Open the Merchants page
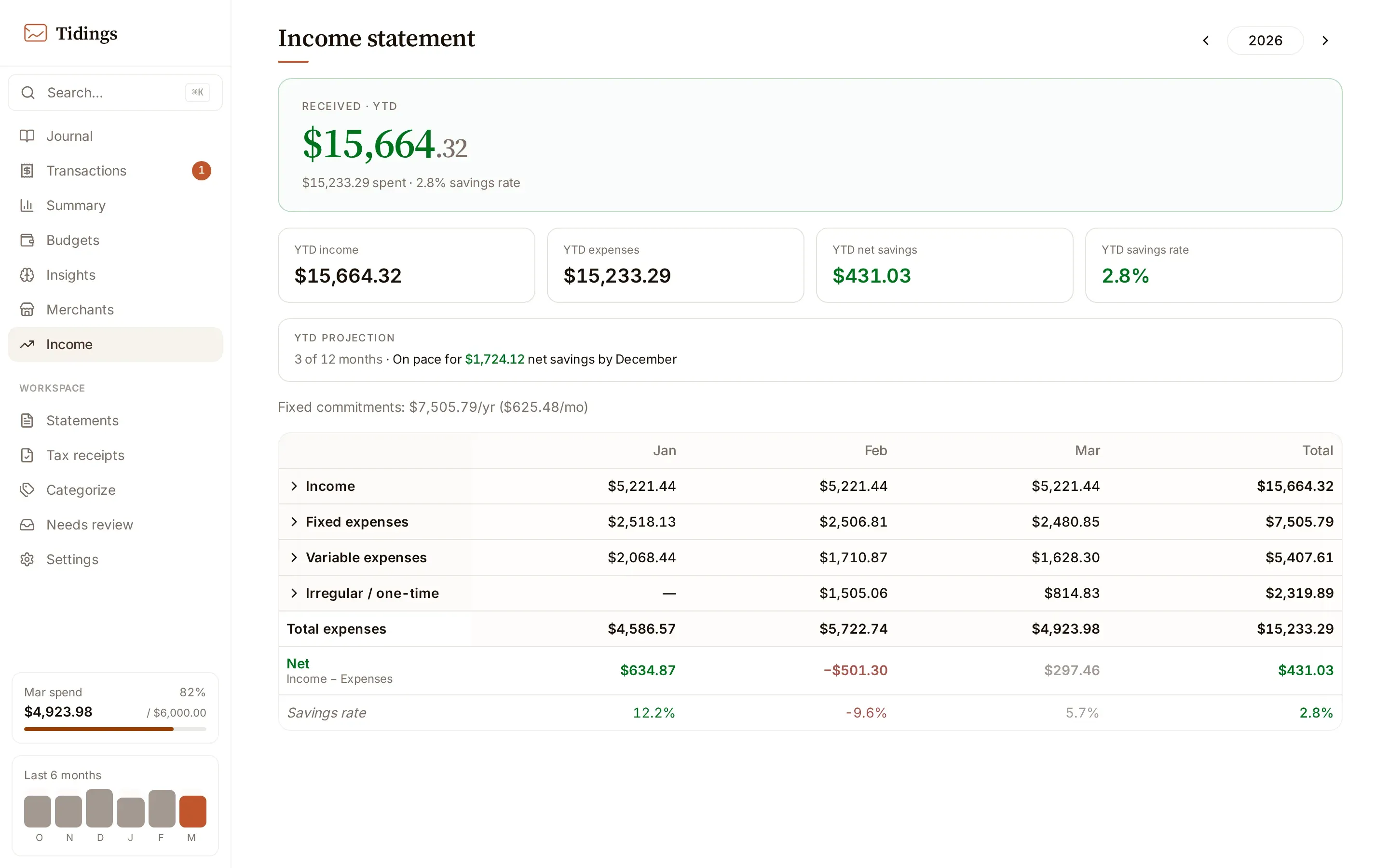Screen dimensions: 1389x868 tap(115, 310)
